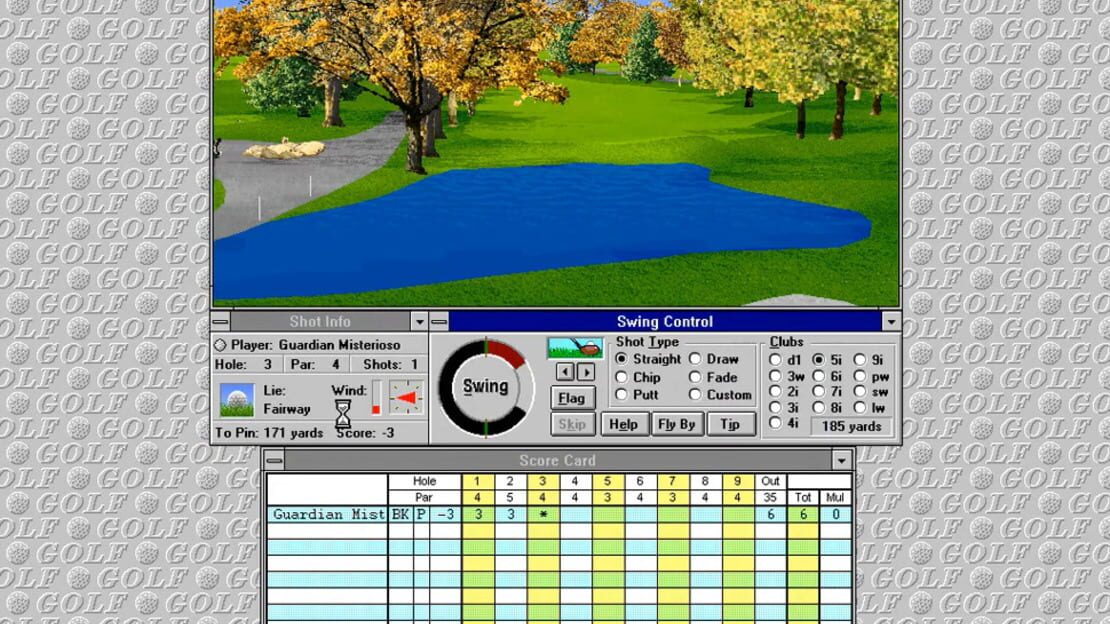Click the Flag button
This screenshot has height=624, width=1110.
coord(572,398)
